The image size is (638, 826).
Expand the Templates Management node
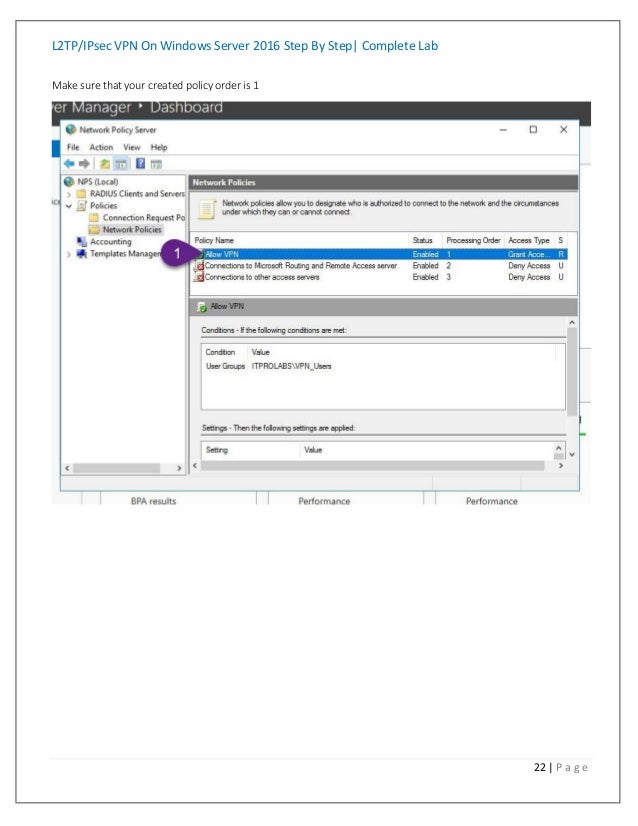[x=68, y=254]
